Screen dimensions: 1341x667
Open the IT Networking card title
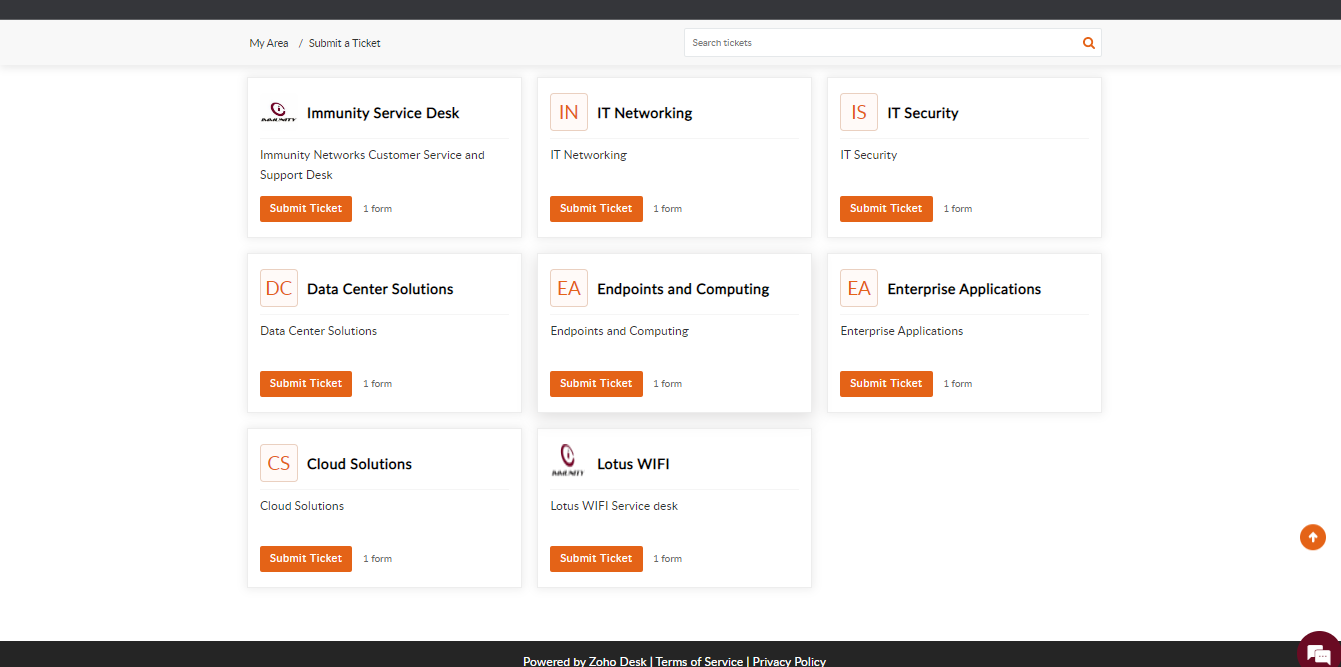[645, 113]
